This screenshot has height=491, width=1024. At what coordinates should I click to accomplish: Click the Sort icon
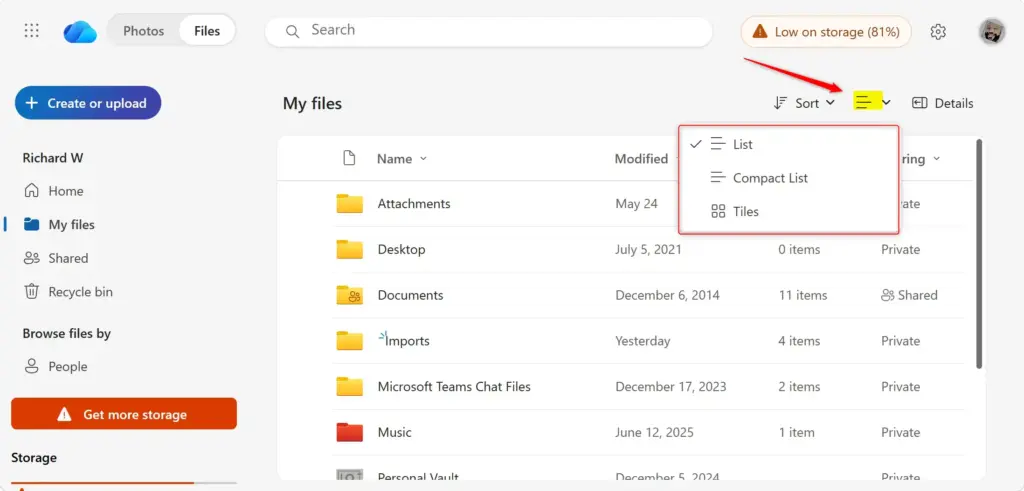(x=780, y=103)
